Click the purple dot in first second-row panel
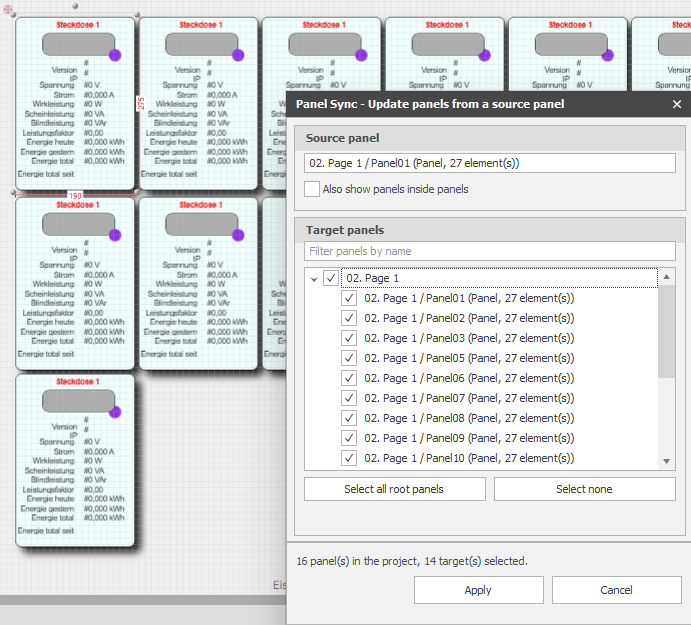 pyautogui.click(x=115, y=235)
